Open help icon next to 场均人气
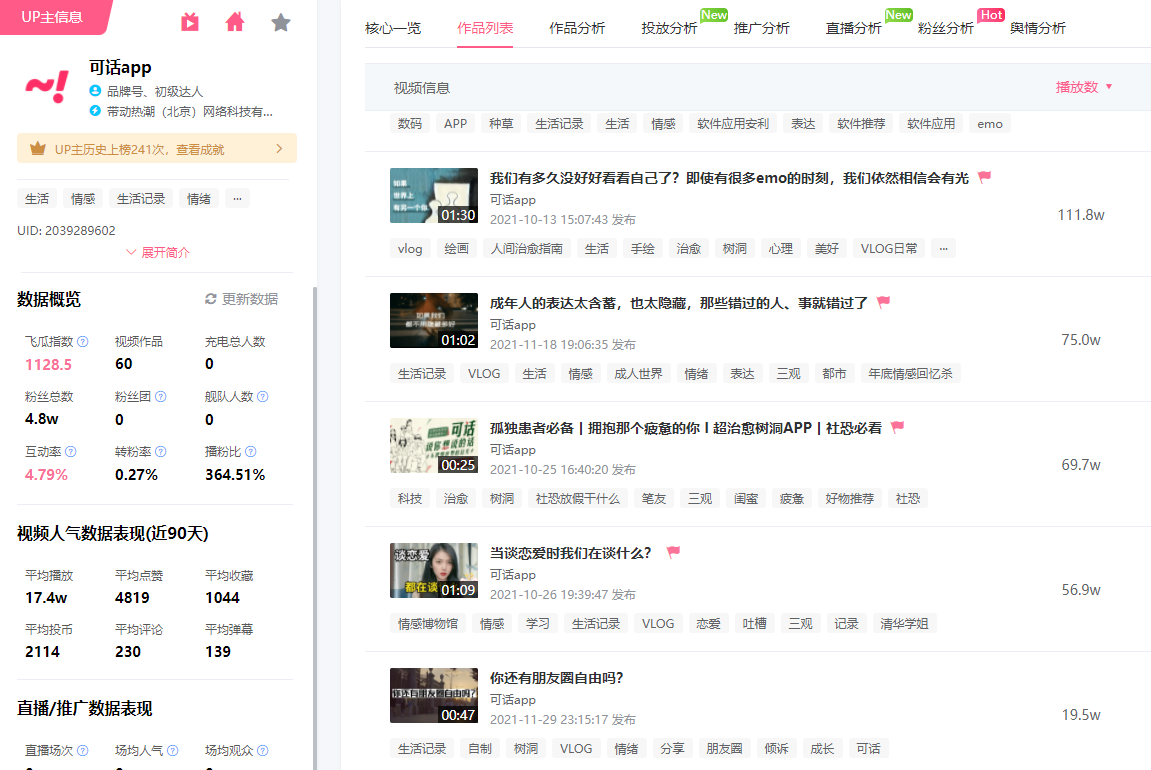Image resolution: width=1151 pixels, height=770 pixels. click(173, 750)
